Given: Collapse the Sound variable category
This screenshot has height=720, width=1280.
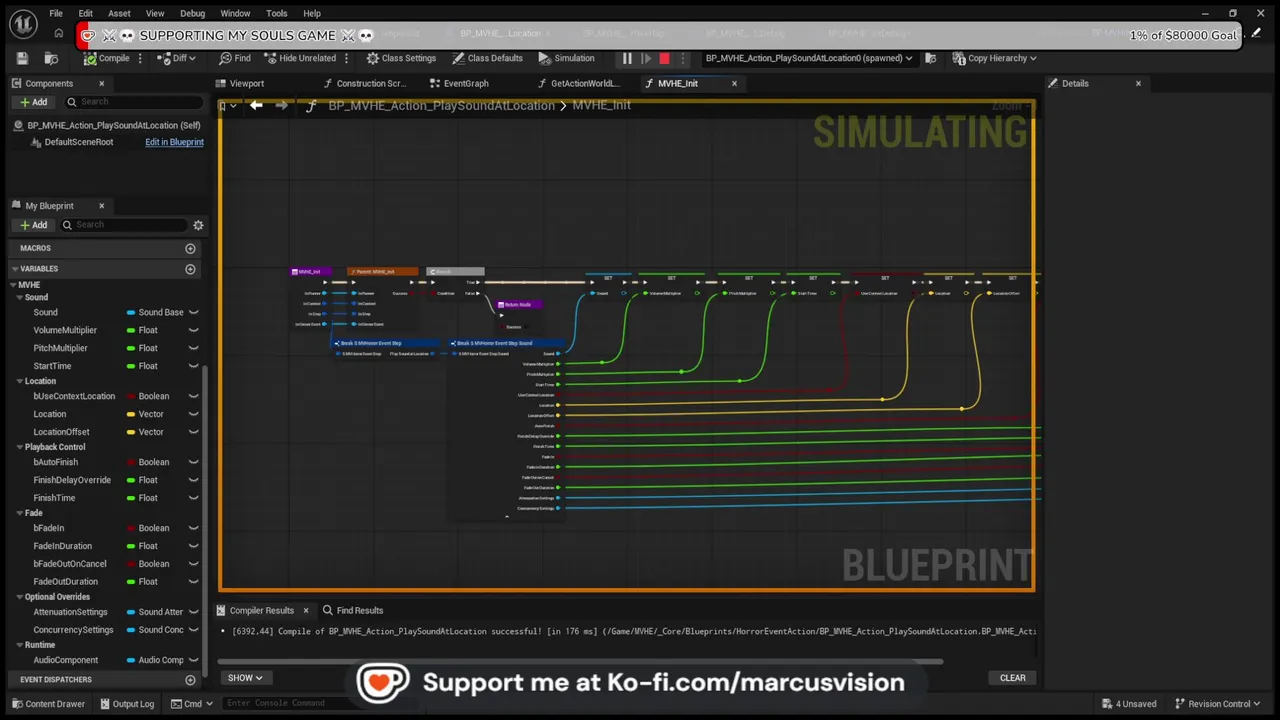Looking at the screenshot, I should (x=20, y=297).
